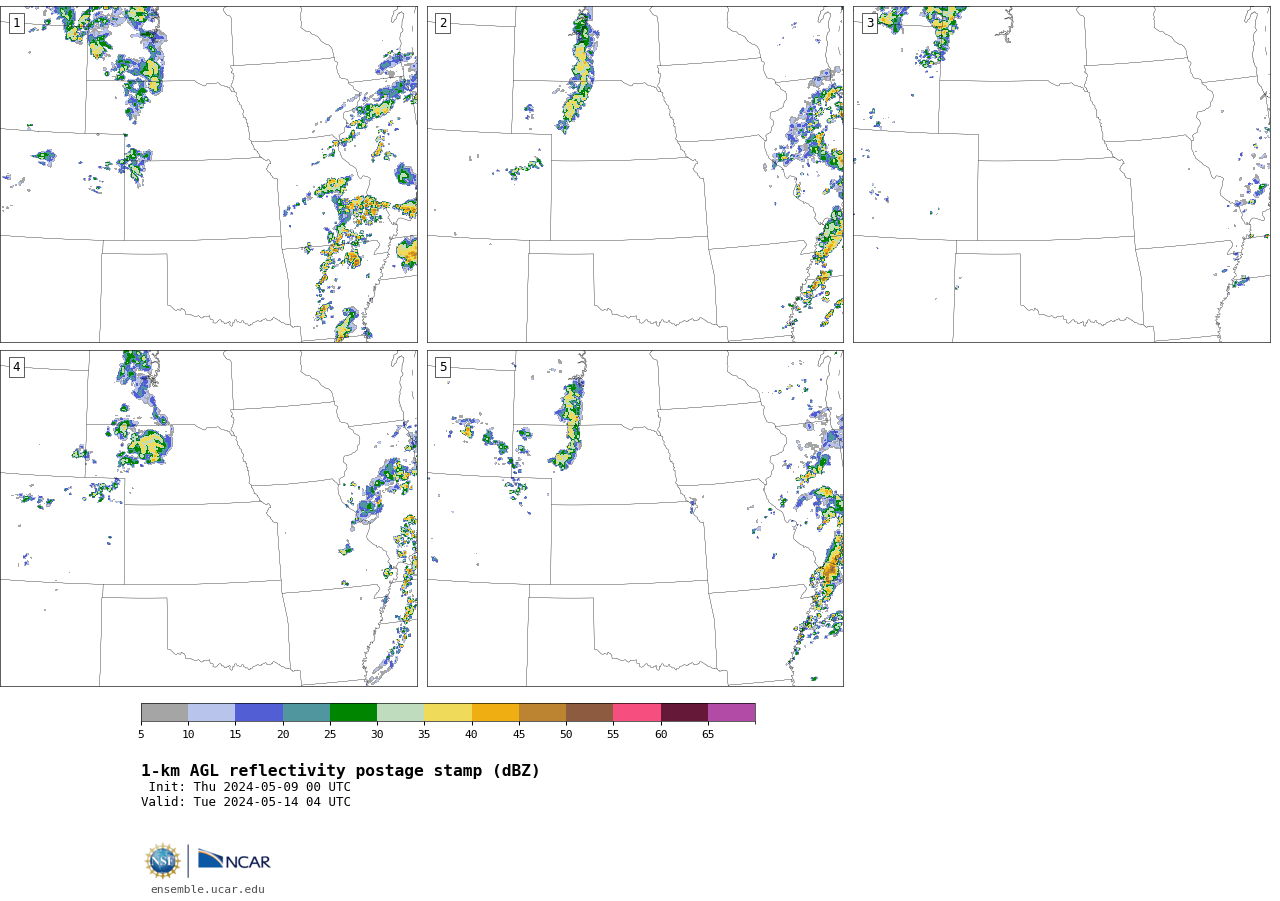
Task: Click the gray 5-10 dBZ color swatch
Action: [164, 712]
